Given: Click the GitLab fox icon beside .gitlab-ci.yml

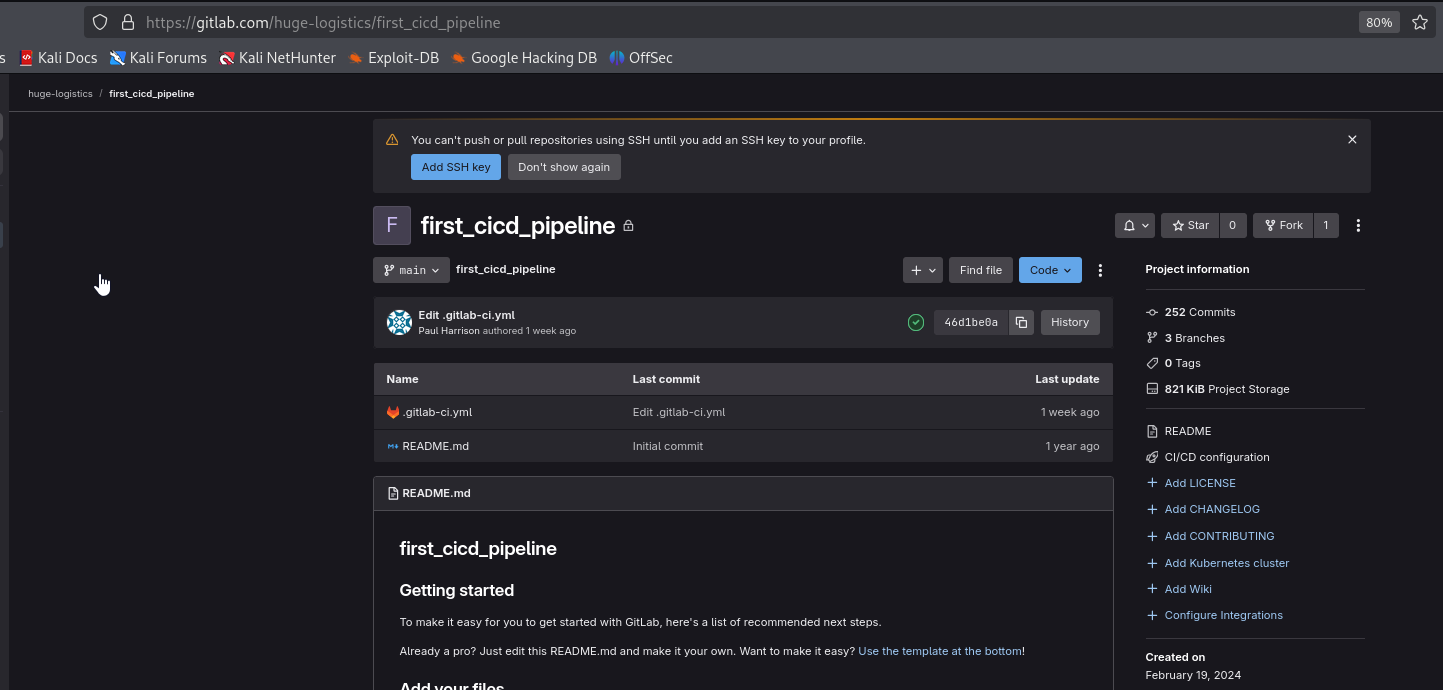Looking at the screenshot, I should (393, 412).
